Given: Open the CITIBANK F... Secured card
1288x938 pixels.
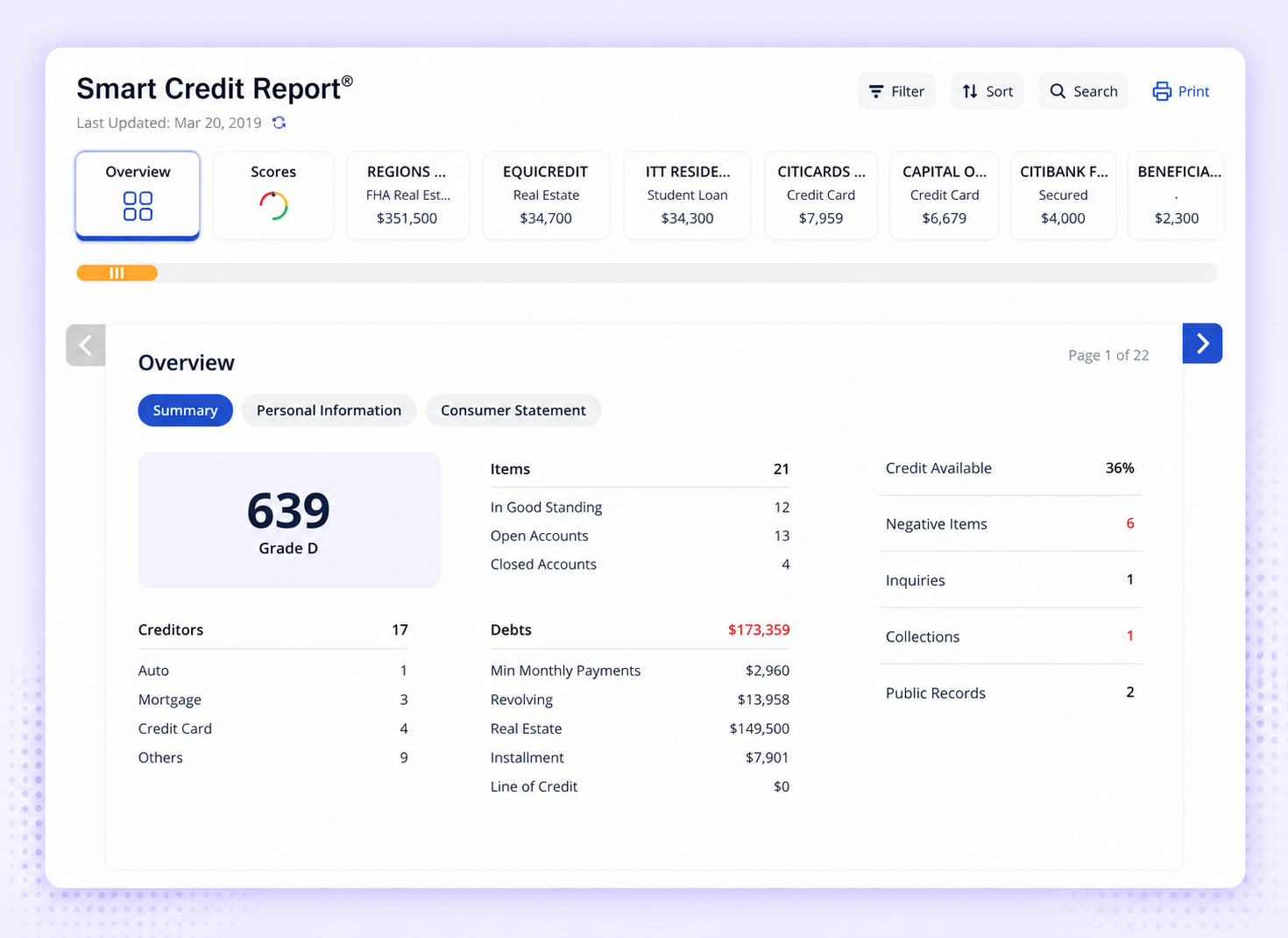Looking at the screenshot, I should click(x=1064, y=195).
